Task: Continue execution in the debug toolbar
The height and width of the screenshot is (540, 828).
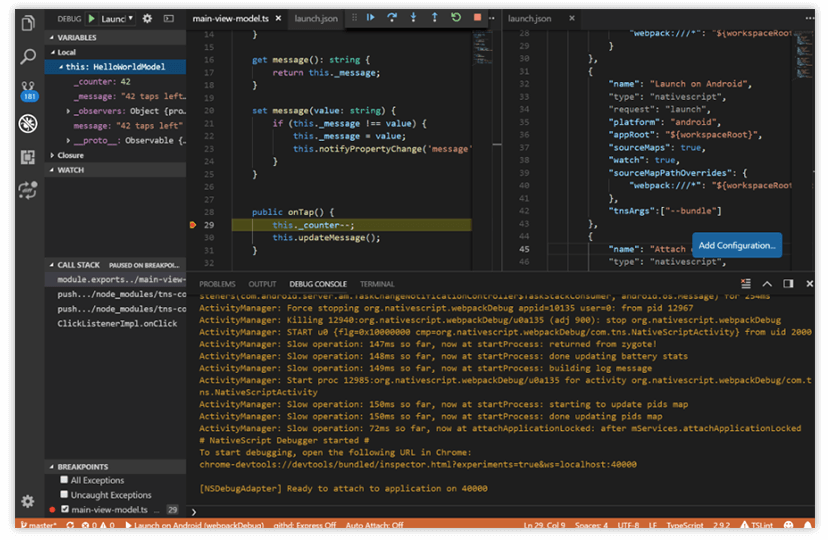Action: [x=371, y=17]
